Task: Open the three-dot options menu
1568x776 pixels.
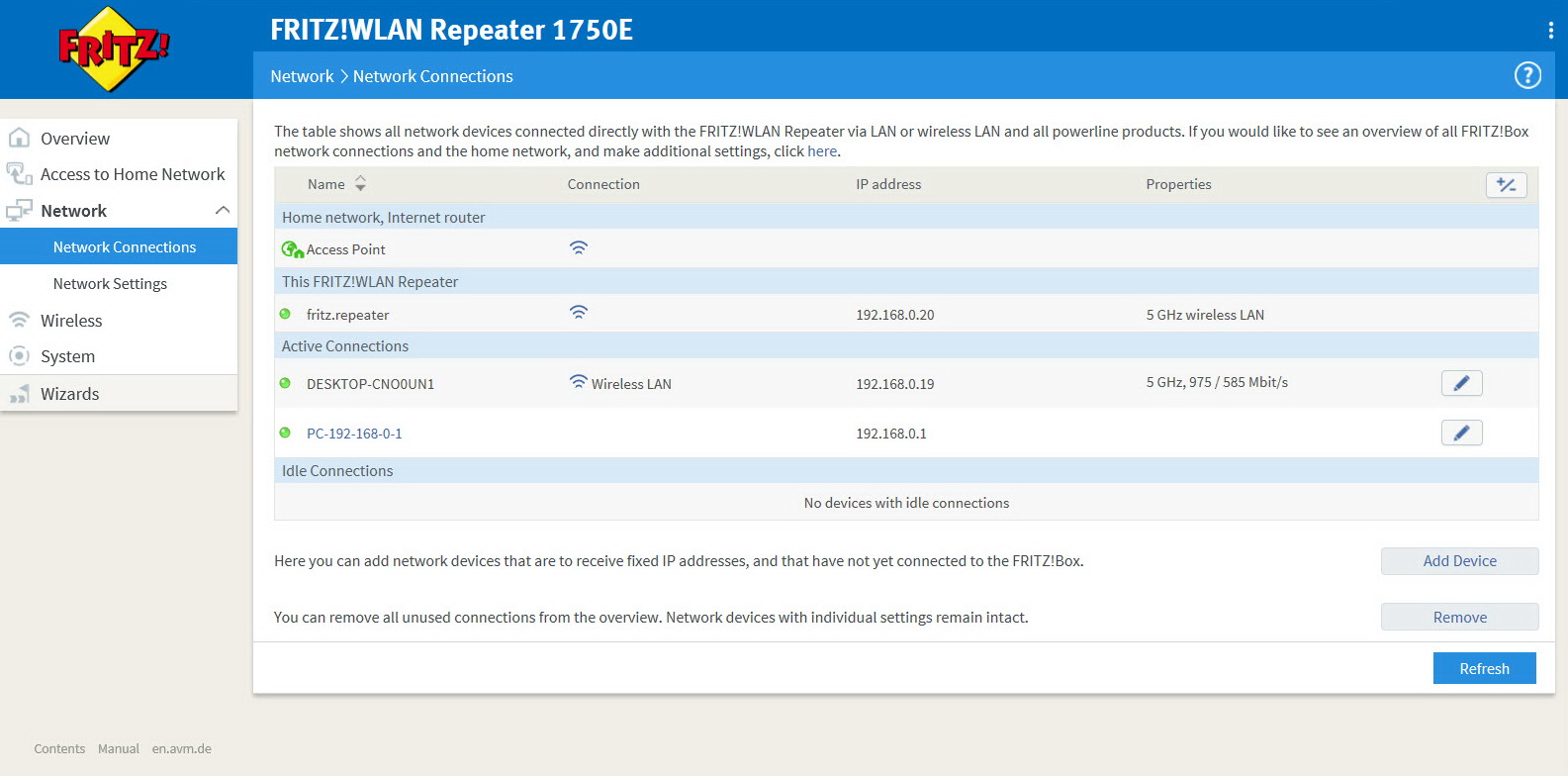Action: (1550, 30)
